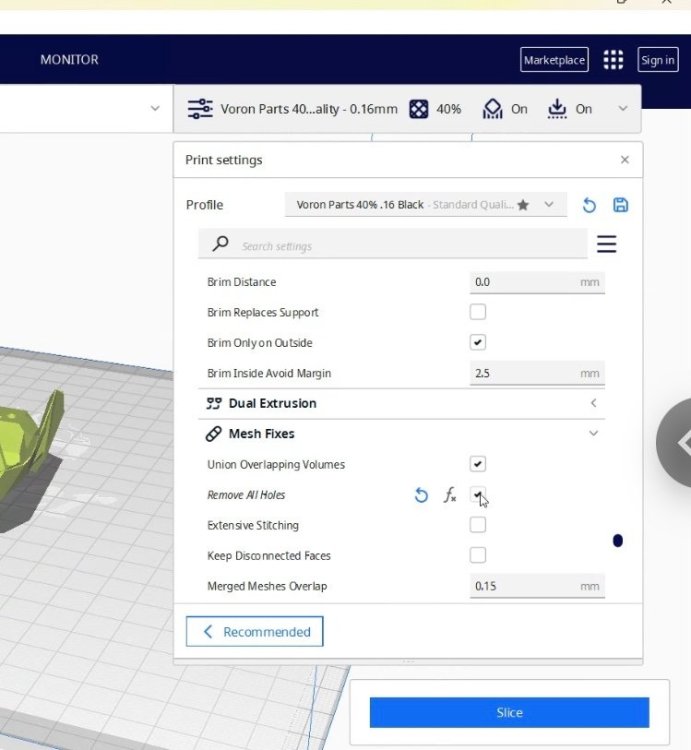Revert Remove All Holes to its default value
691x750 pixels.
click(421, 495)
